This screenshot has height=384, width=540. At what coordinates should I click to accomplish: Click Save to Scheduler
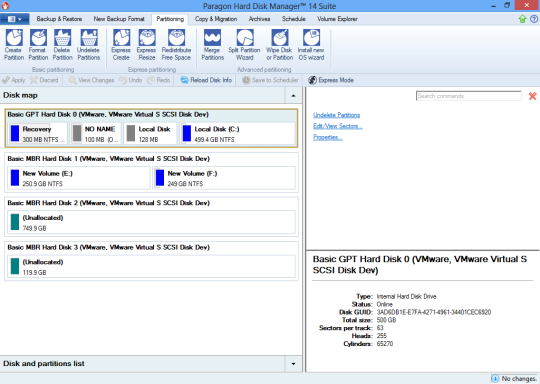(x=270, y=80)
